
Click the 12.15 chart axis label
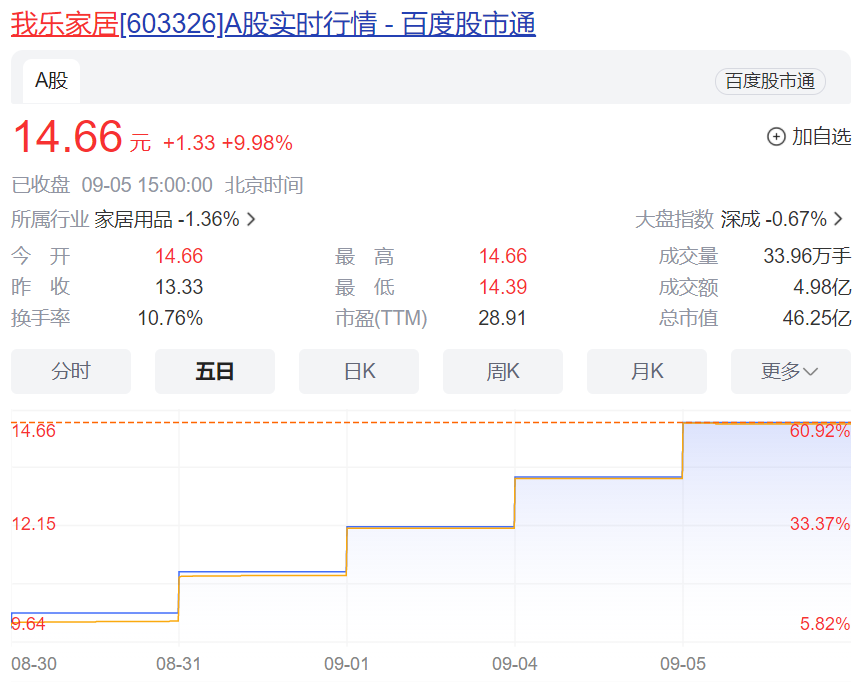[x=34, y=524]
